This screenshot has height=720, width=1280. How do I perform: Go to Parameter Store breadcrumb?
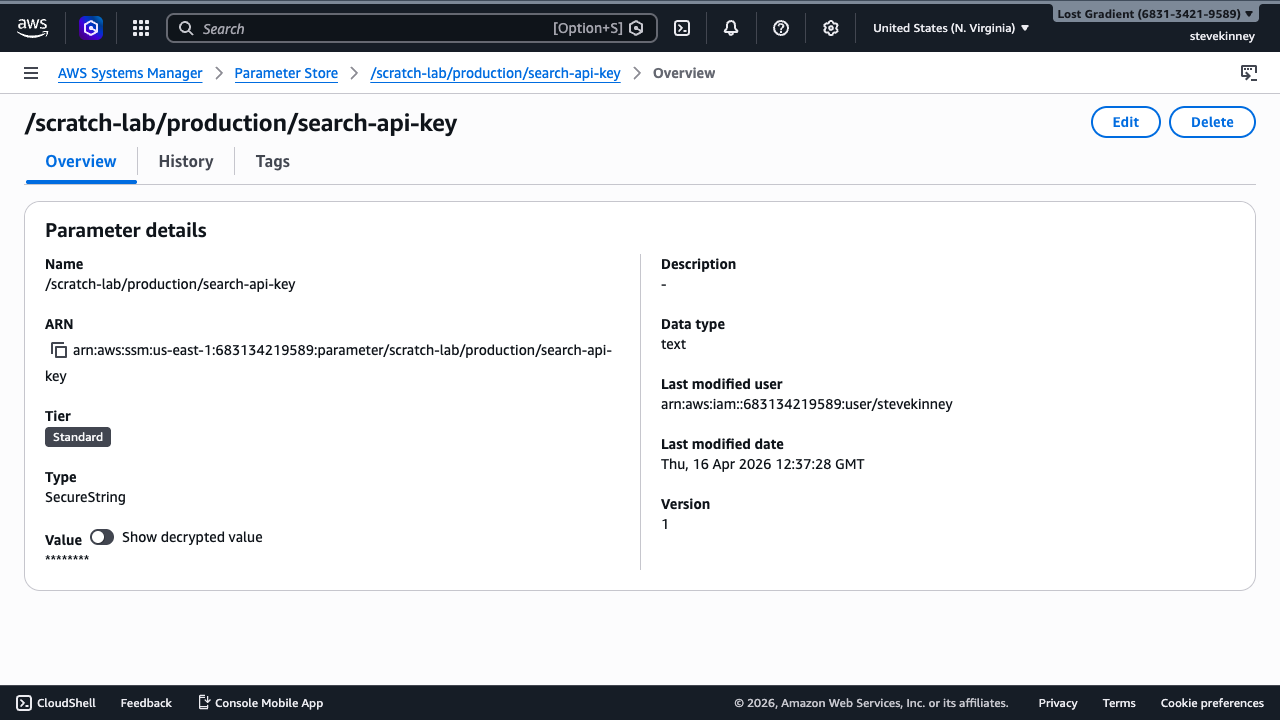click(286, 73)
